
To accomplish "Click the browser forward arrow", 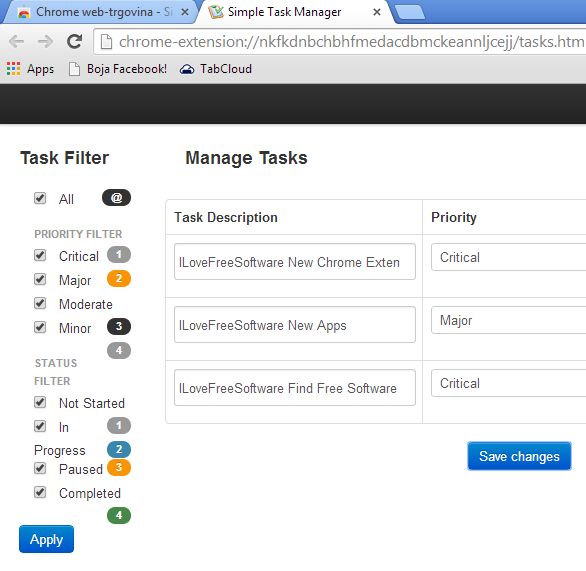I will coord(46,41).
